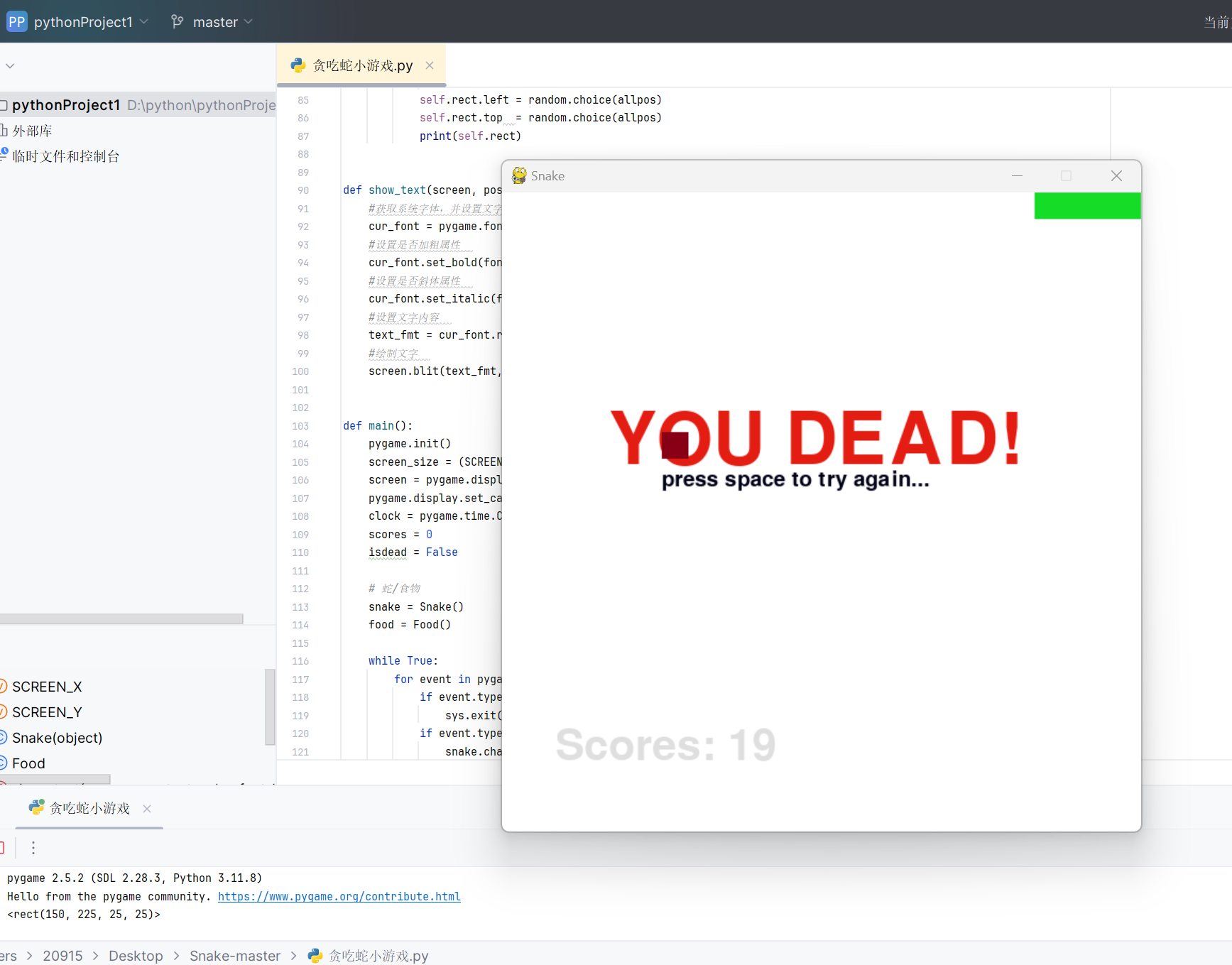Screen dimensions: 1232x965
Task: Select the 外部库 tree item
Action: pos(32,131)
